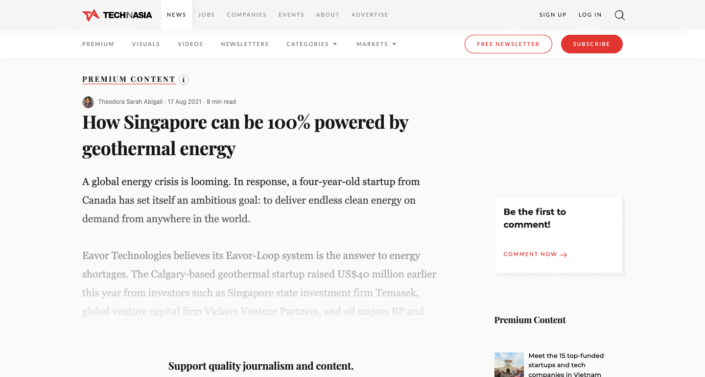Click Sign Up
705x377 pixels.
tap(553, 15)
